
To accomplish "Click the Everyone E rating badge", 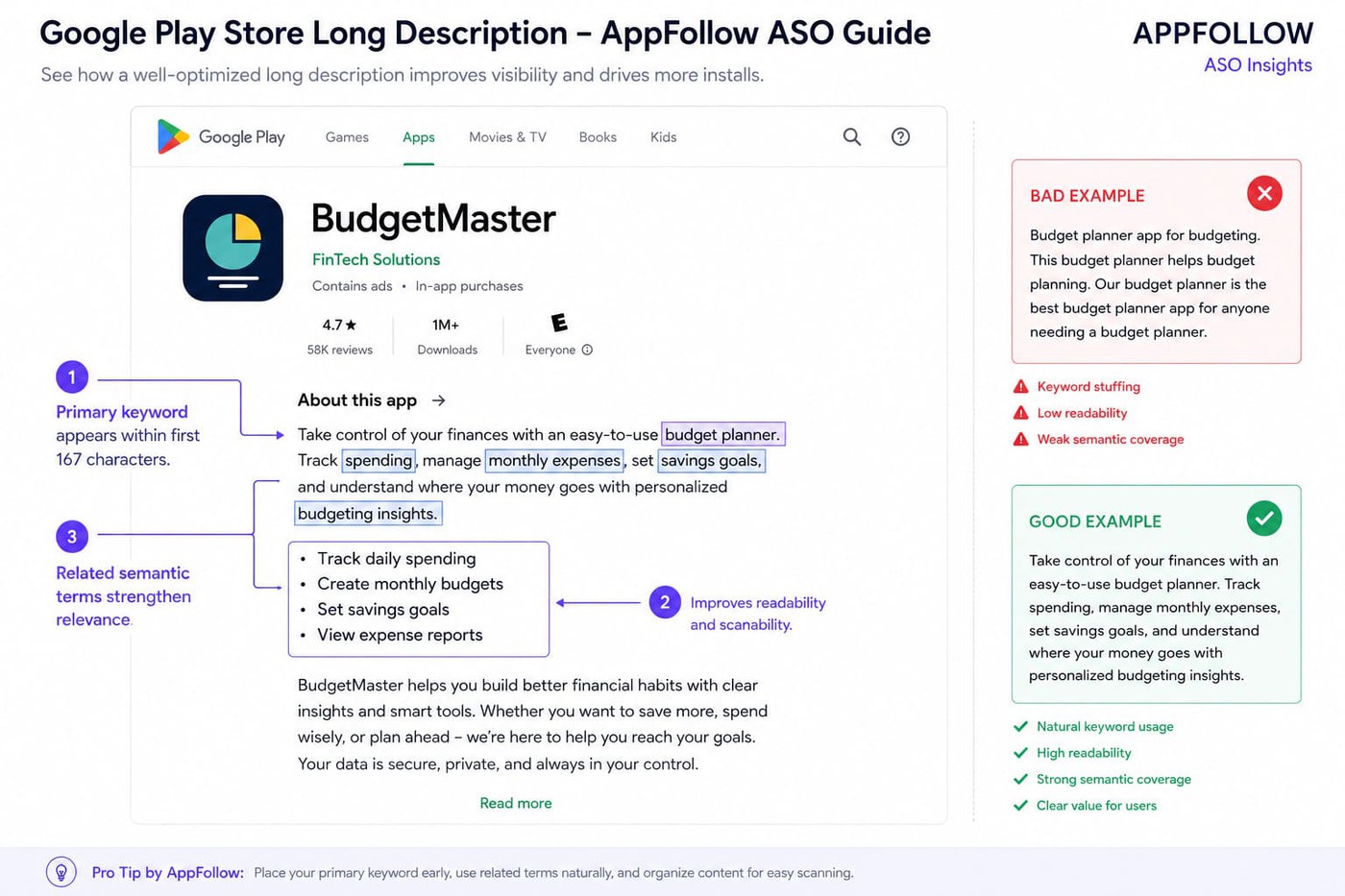I will 559,323.
